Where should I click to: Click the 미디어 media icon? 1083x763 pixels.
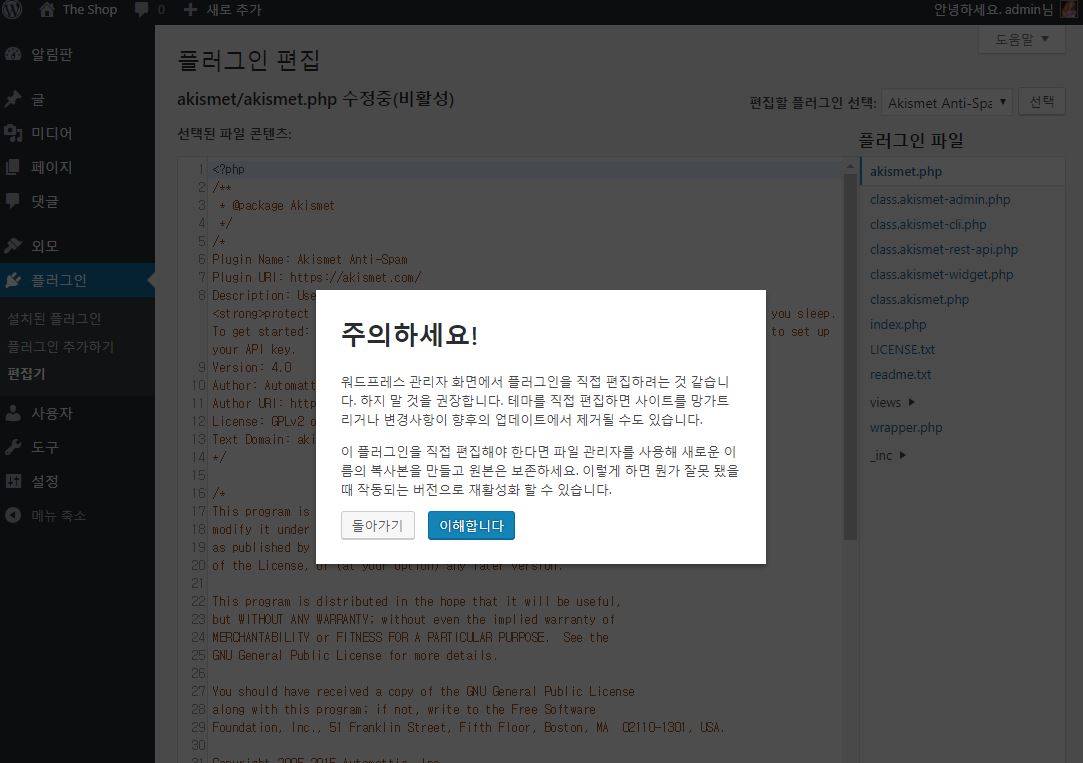[x=13, y=133]
